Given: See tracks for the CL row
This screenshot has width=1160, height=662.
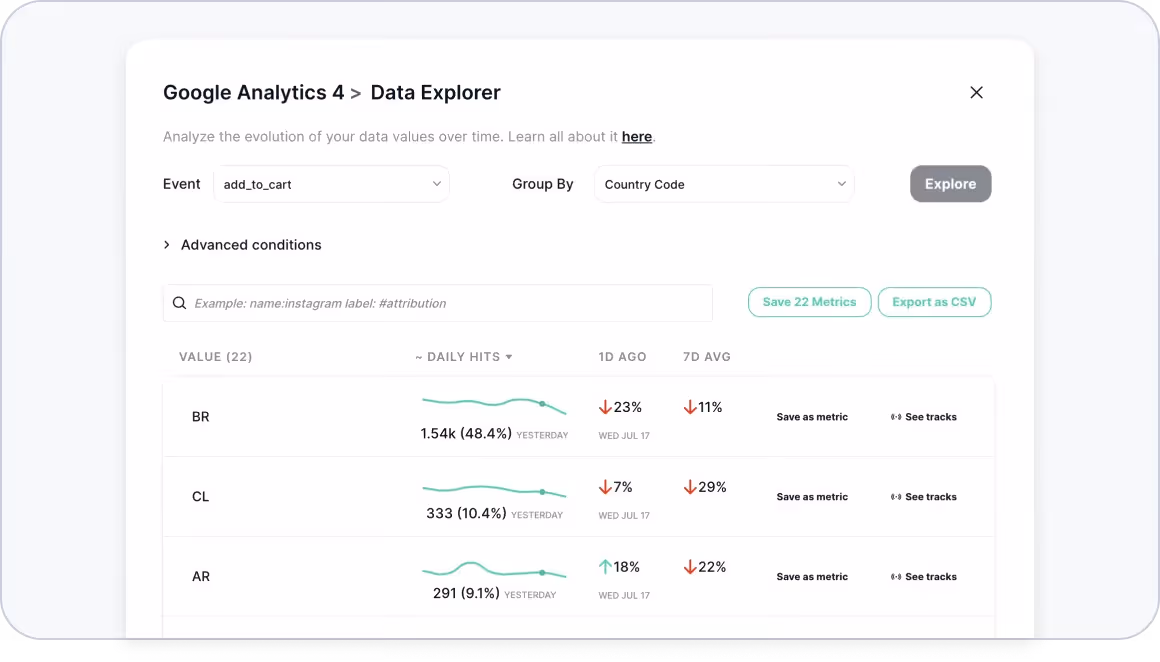Looking at the screenshot, I should pos(923,497).
